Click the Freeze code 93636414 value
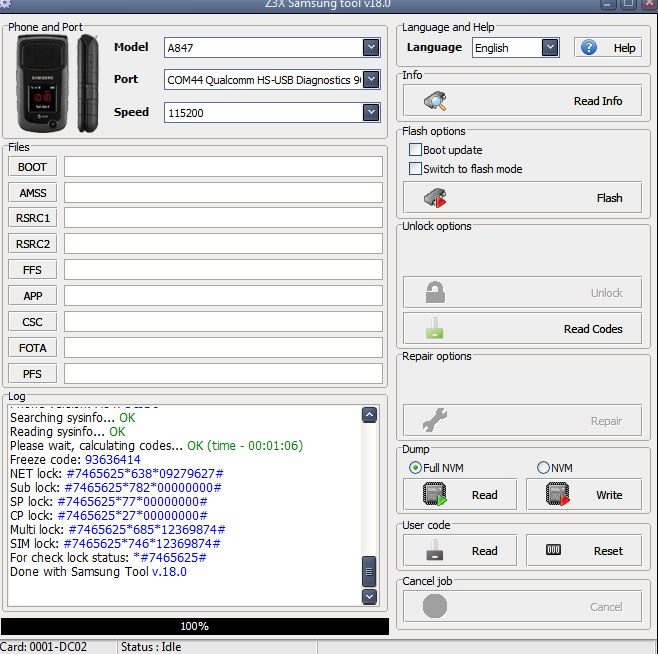This screenshot has width=658, height=654. tap(113, 460)
